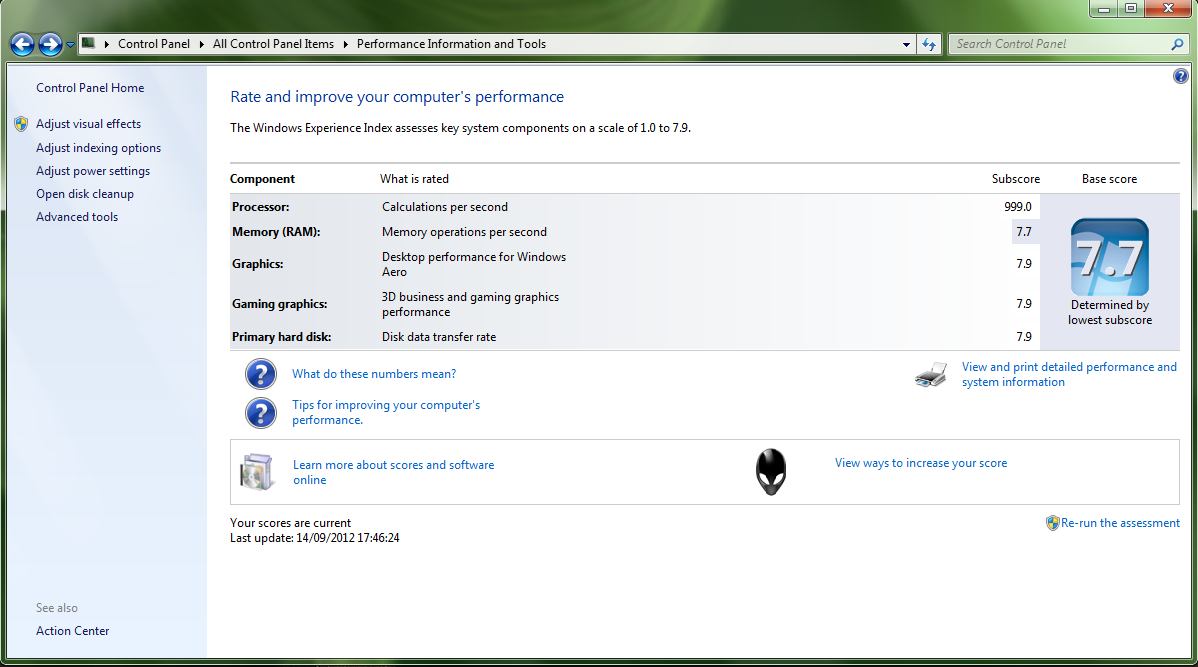Open Adjust power settings
This screenshot has height=667, width=1198.
point(93,171)
